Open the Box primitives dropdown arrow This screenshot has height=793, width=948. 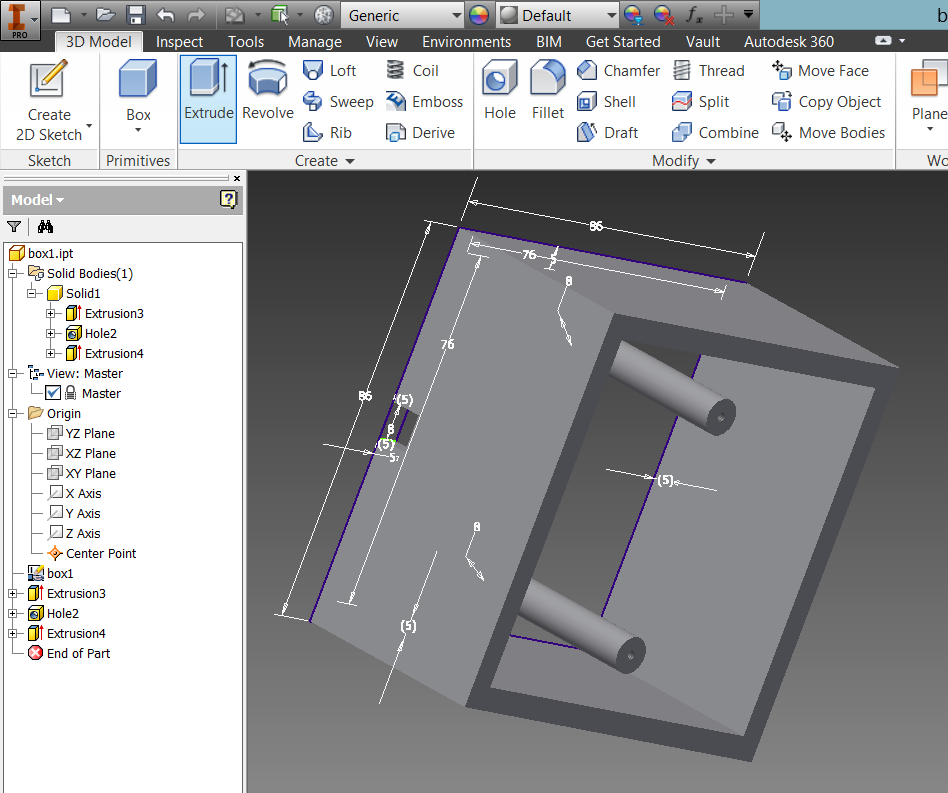click(x=138, y=130)
